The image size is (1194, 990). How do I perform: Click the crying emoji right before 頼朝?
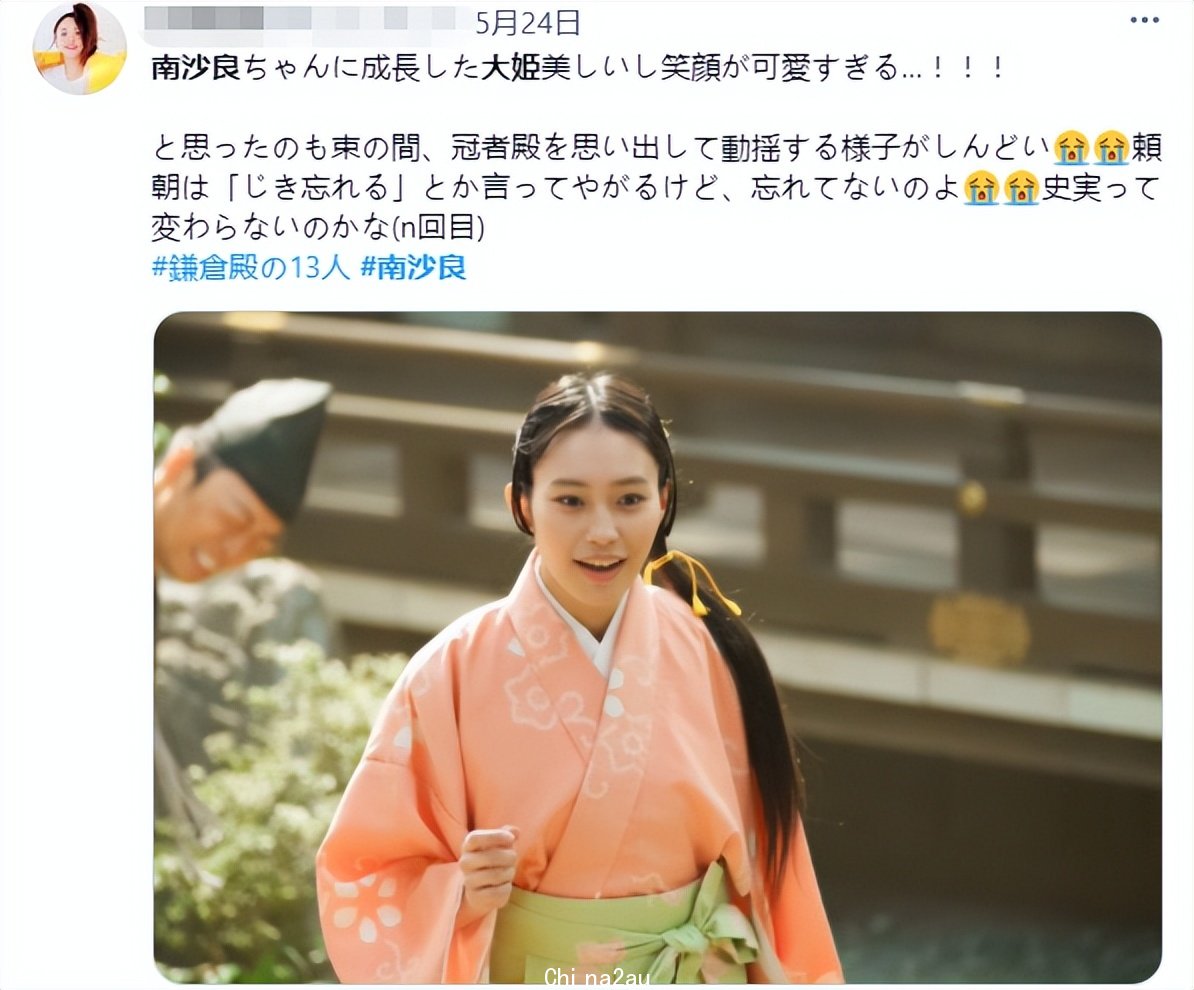1111,148
